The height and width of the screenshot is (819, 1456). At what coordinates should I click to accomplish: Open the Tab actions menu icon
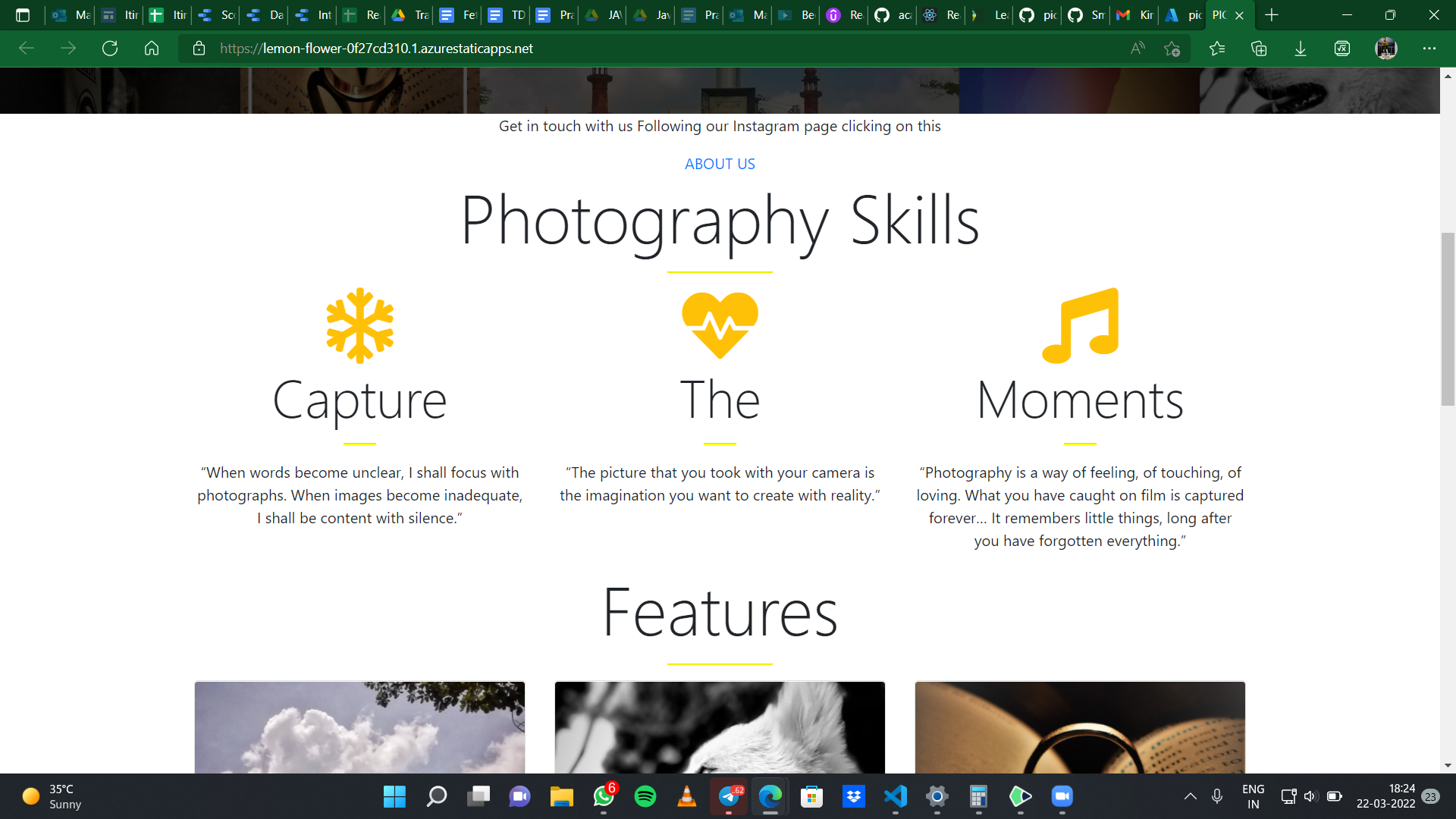[23, 15]
